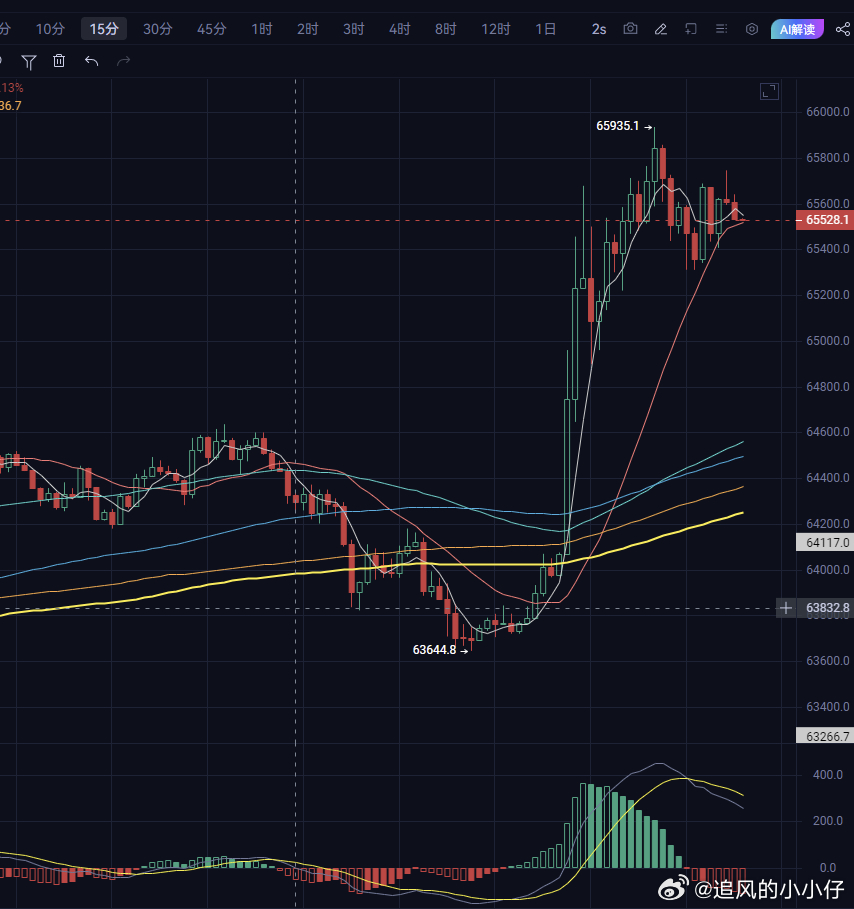Viewport: 854px width, 909px height.
Task: Click the 63400.0 axis label
Action: [828, 707]
